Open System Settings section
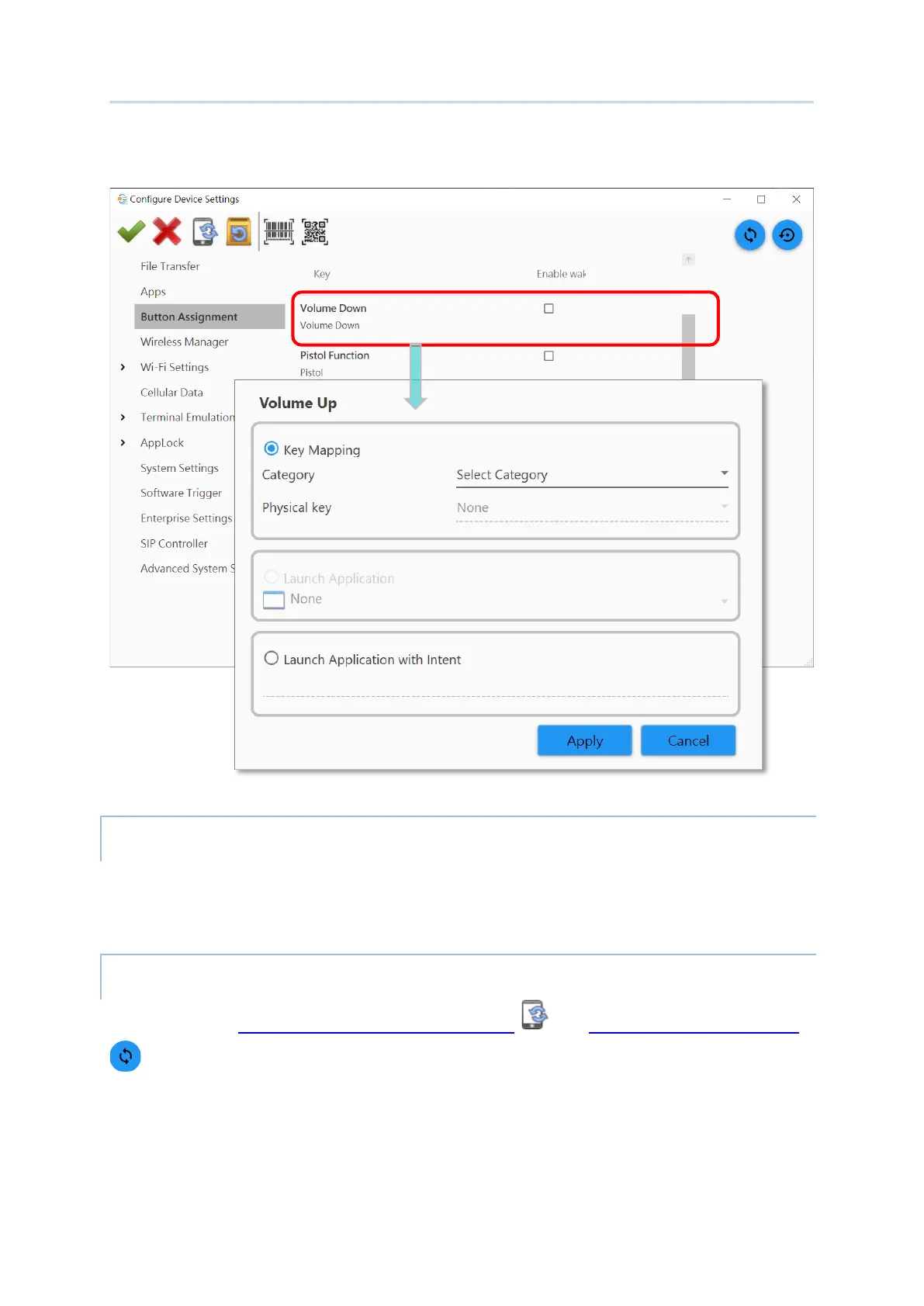Screen dimensions: 924x1306 click(x=179, y=468)
